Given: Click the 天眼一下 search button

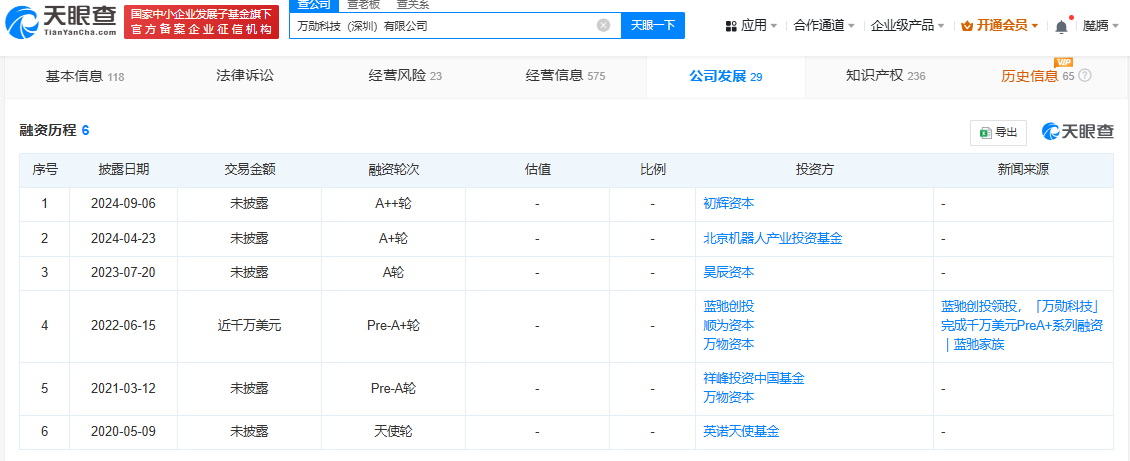Looking at the screenshot, I should pyautogui.click(x=652, y=26).
